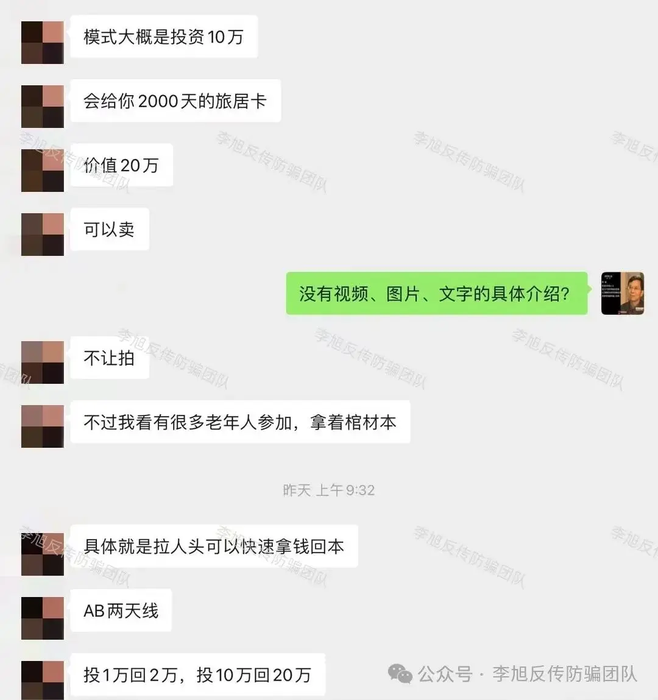Select the '价值20万' message bubble
This screenshot has width=658, height=700.
pos(121,165)
